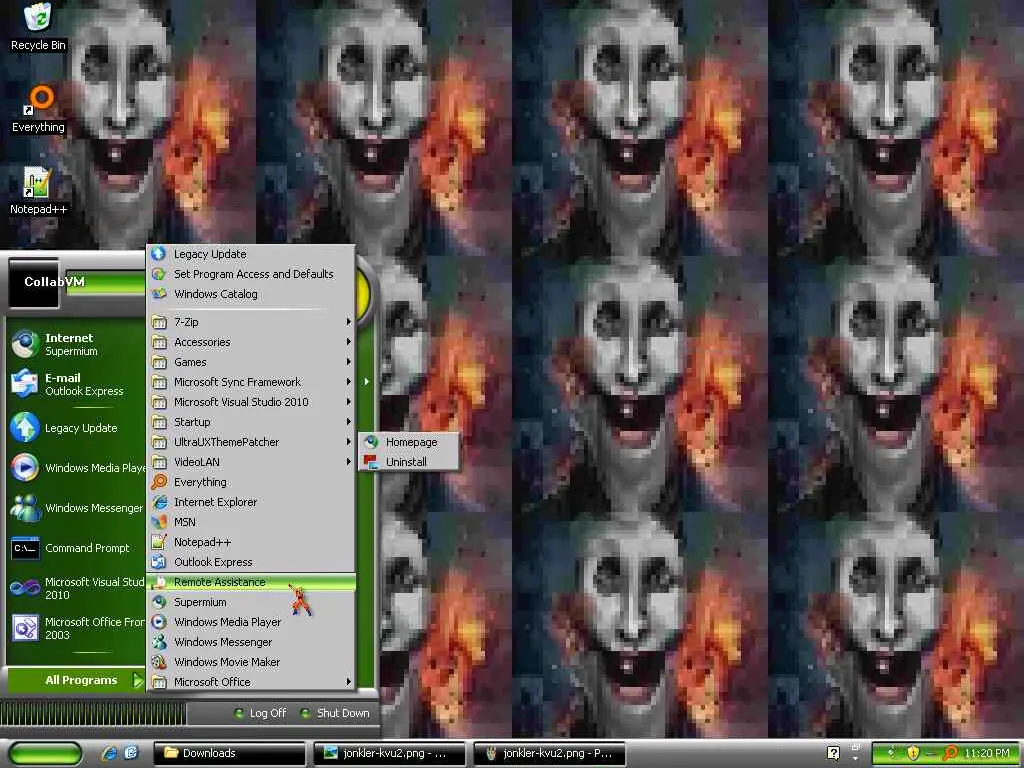
Task: Open Legacy Update in All Programs list
Action: (251, 254)
